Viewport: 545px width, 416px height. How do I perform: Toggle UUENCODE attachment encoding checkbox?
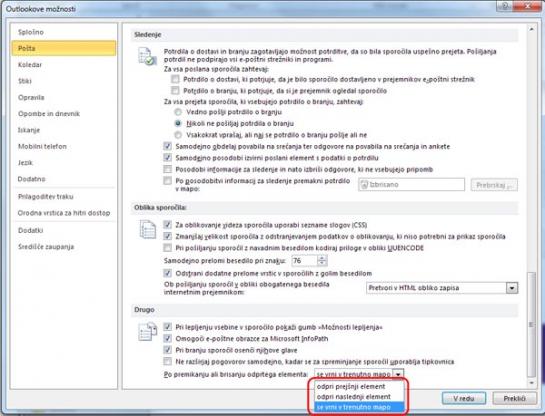168,248
